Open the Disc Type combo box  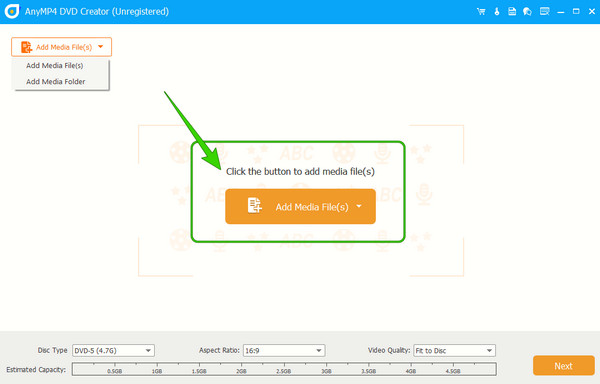point(113,350)
